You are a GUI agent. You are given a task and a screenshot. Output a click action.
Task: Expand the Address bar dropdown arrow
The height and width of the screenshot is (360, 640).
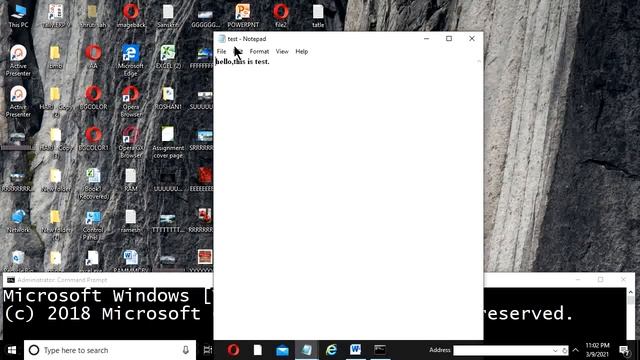point(555,351)
